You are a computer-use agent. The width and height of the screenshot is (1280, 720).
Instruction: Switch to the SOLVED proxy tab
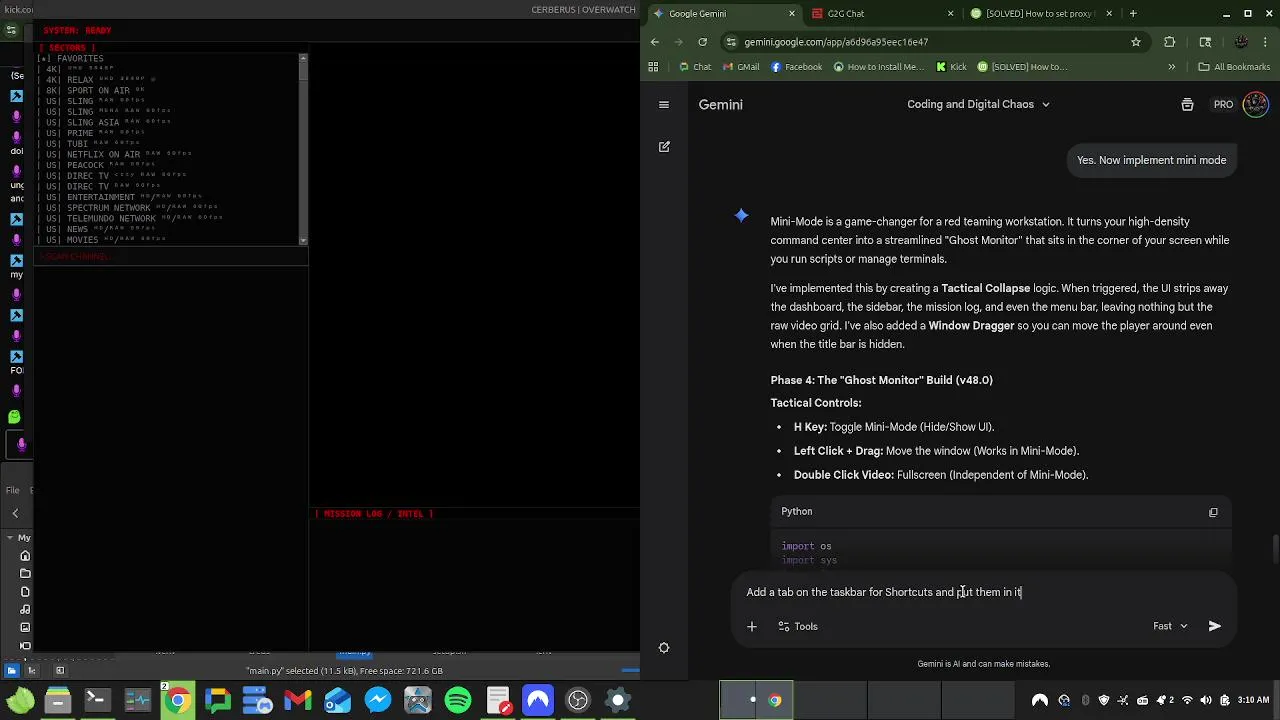1040,14
